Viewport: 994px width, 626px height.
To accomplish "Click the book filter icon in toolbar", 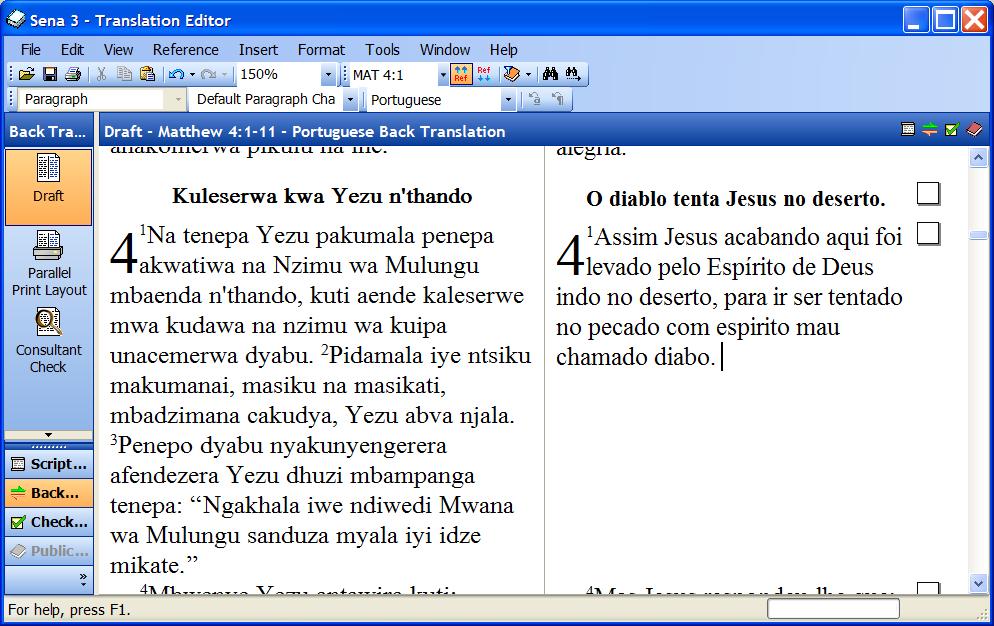I will coord(512,75).
